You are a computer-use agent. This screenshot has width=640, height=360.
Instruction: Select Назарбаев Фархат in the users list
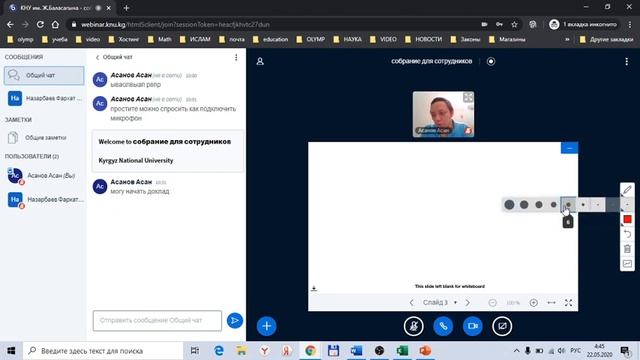pos(44,200)
